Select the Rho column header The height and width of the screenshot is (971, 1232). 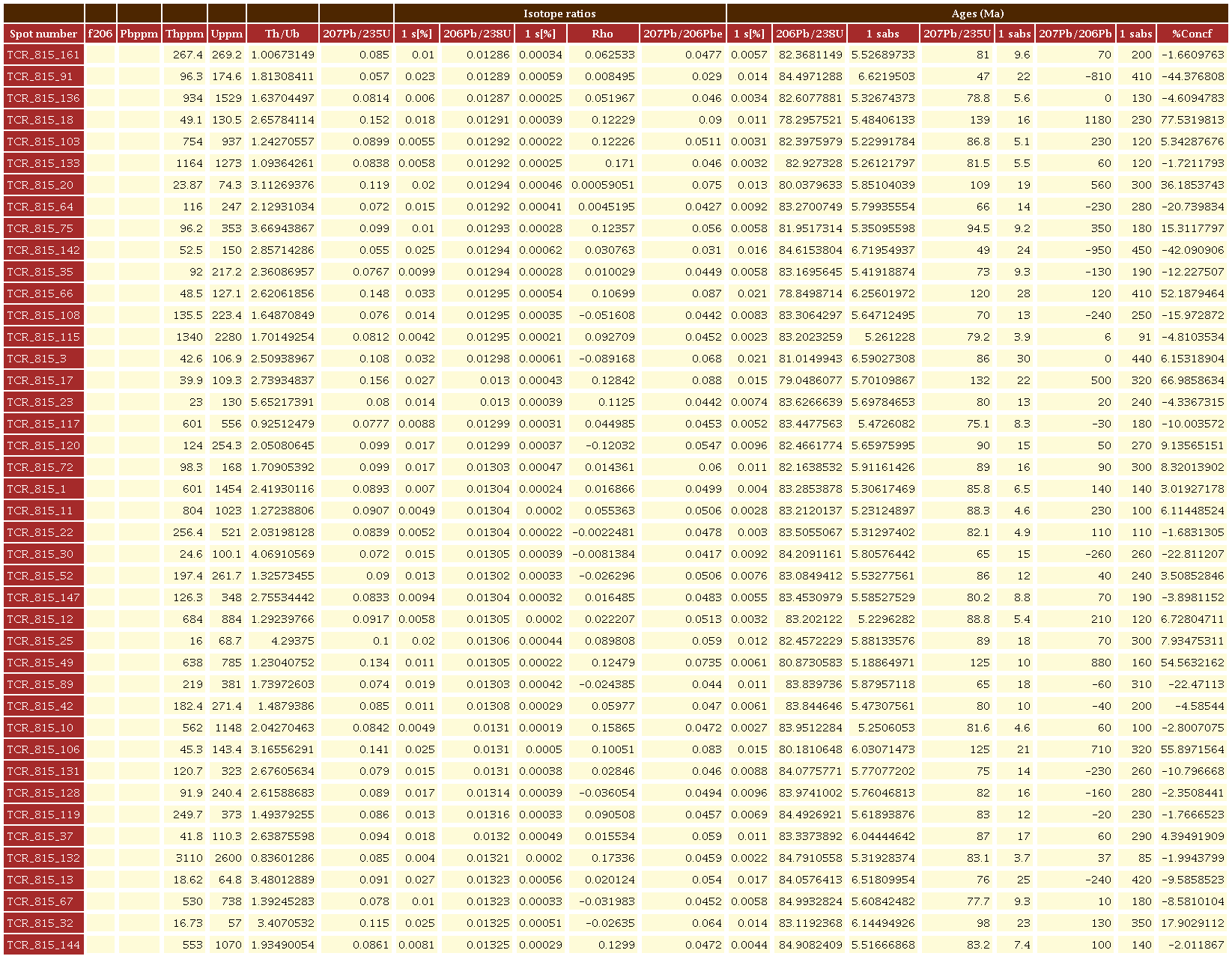602,34
